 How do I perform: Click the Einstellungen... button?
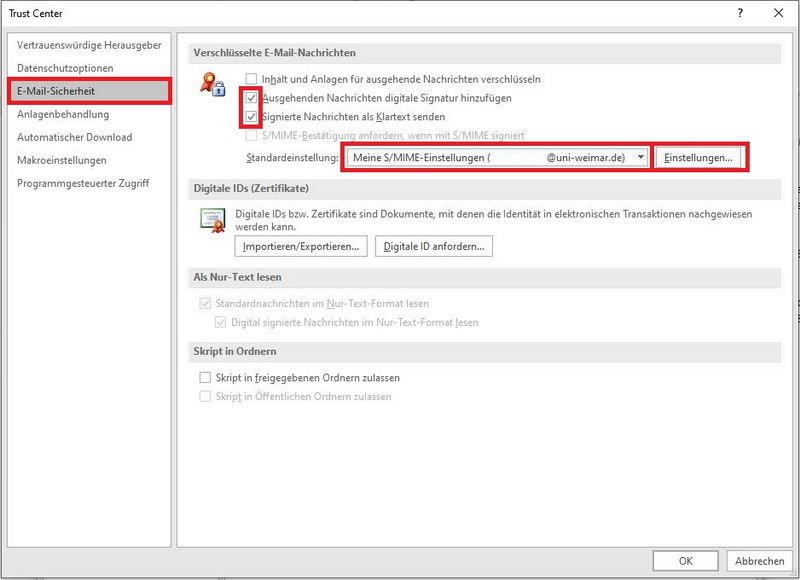(x=698, y=158)
